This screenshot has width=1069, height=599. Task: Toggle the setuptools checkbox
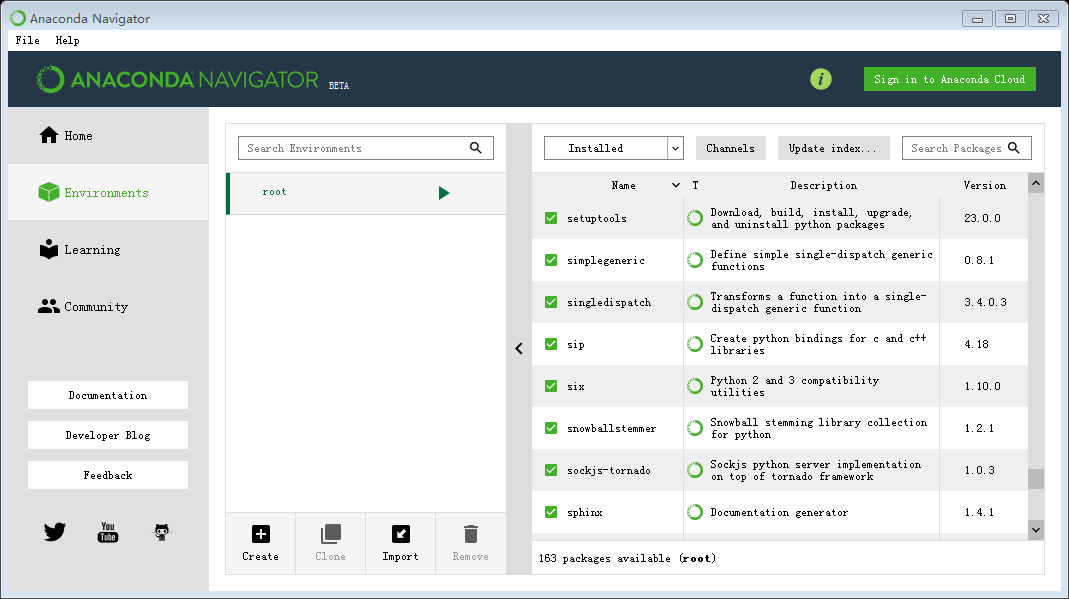tap(551, 218)
